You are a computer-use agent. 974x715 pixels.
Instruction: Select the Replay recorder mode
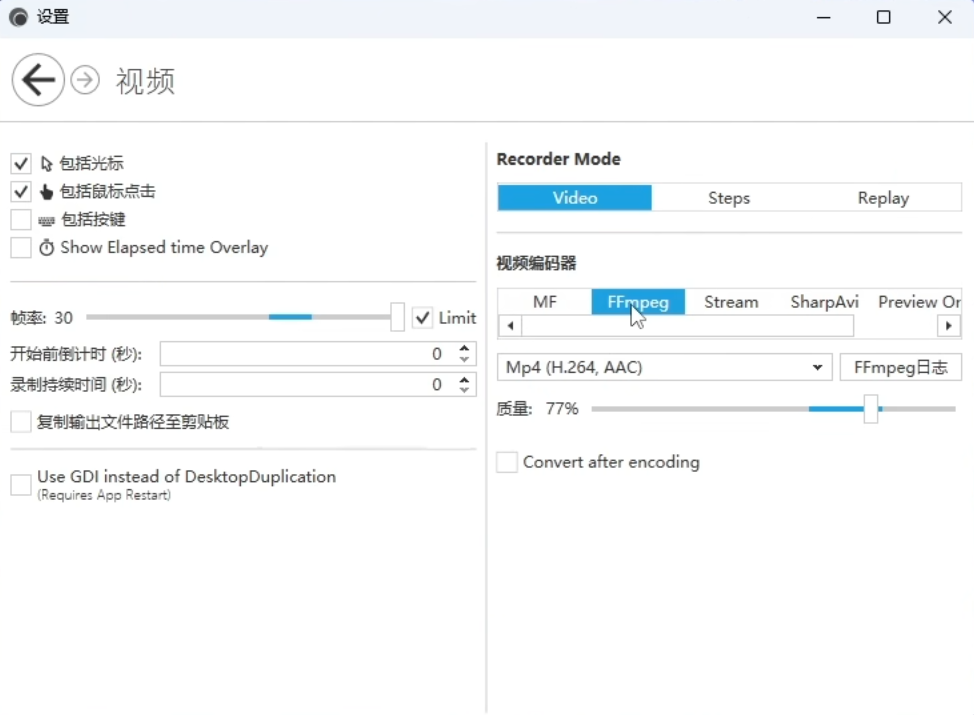[883, 198]
